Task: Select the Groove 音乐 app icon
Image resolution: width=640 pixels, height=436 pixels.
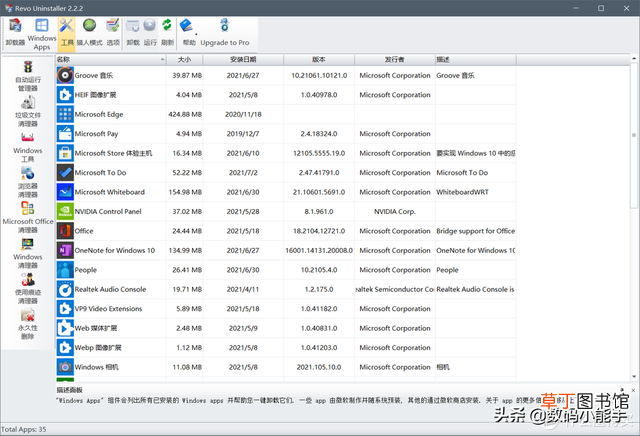Action: pos(65,76)
